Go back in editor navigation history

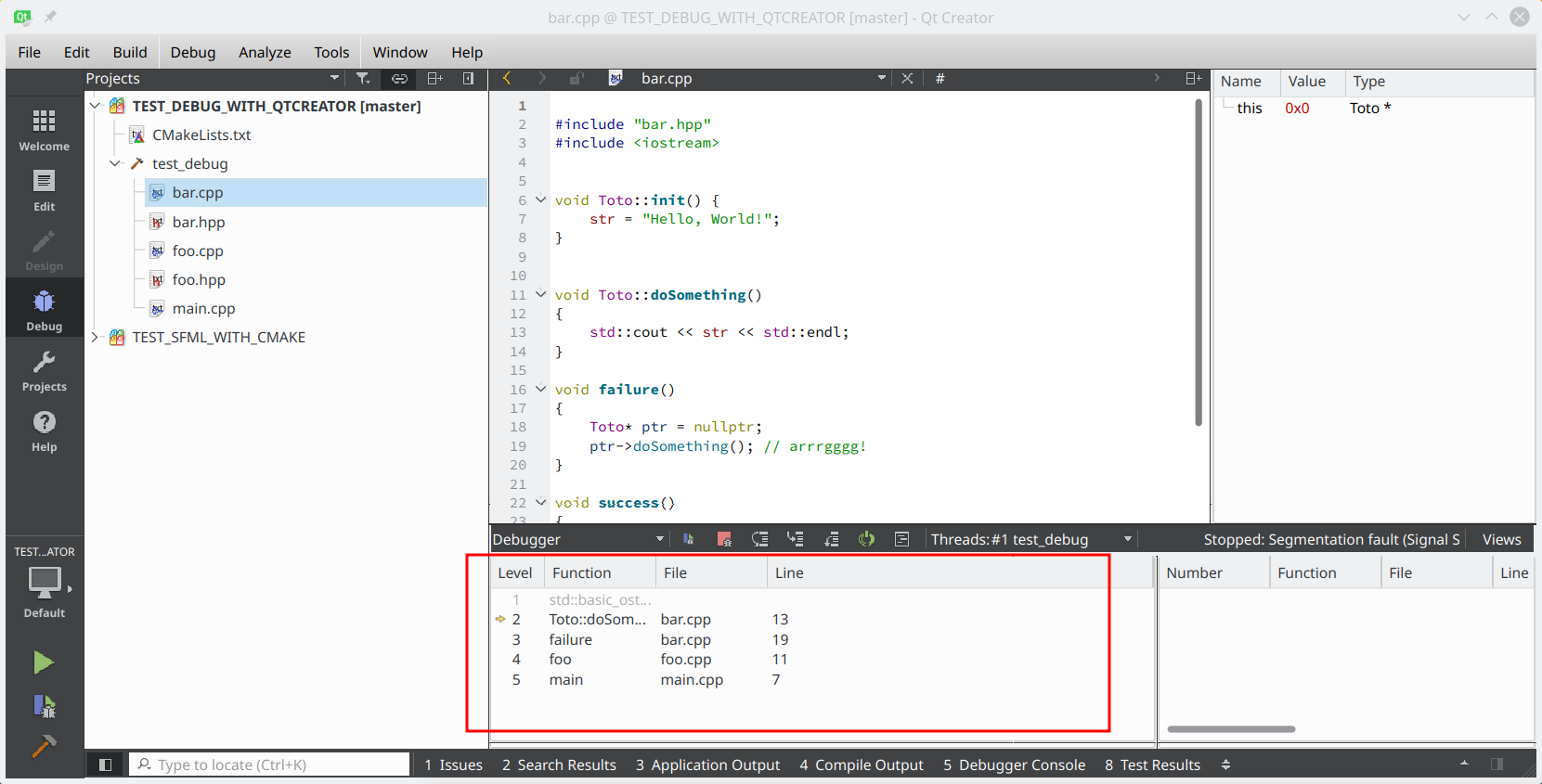click(507, 79)
